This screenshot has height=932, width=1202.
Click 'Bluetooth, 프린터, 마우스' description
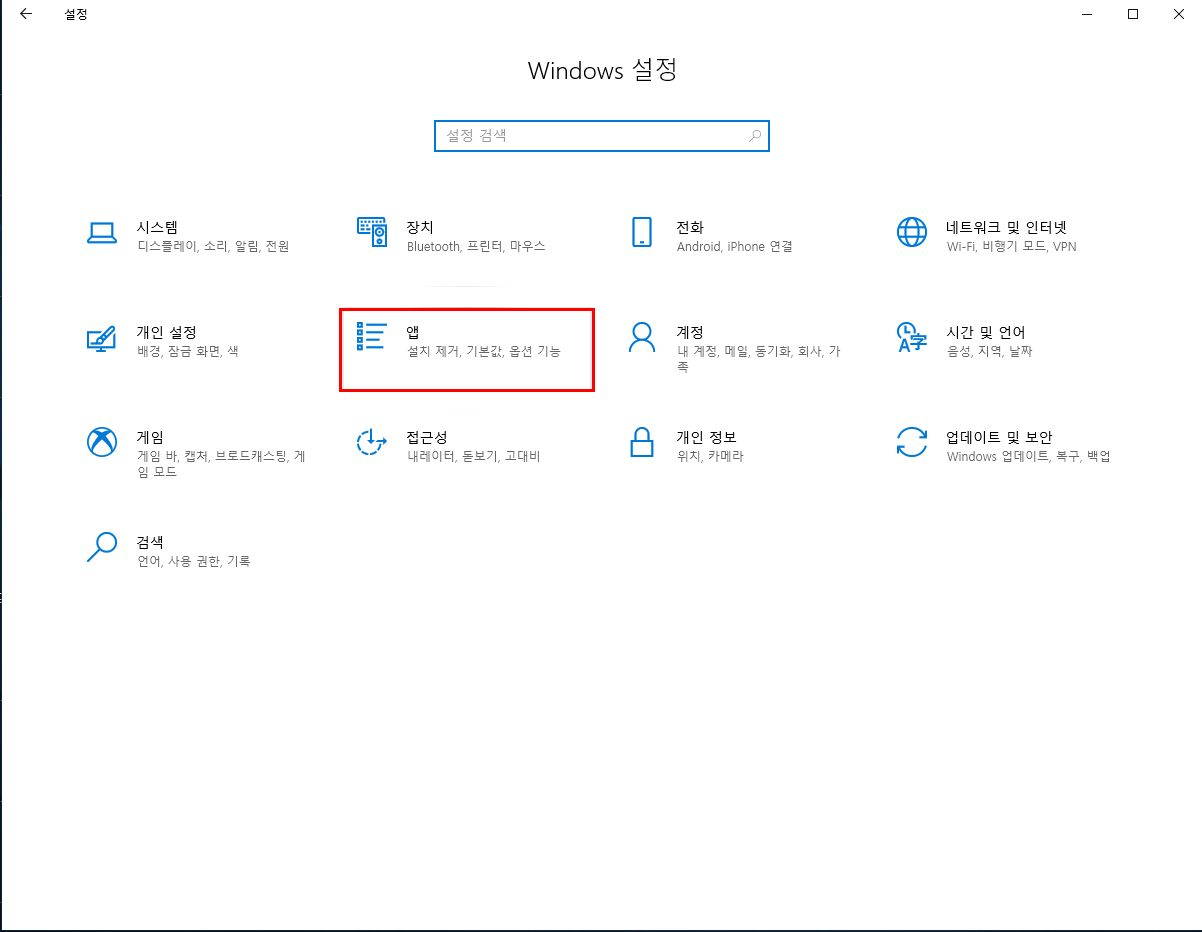pos(476,246)
